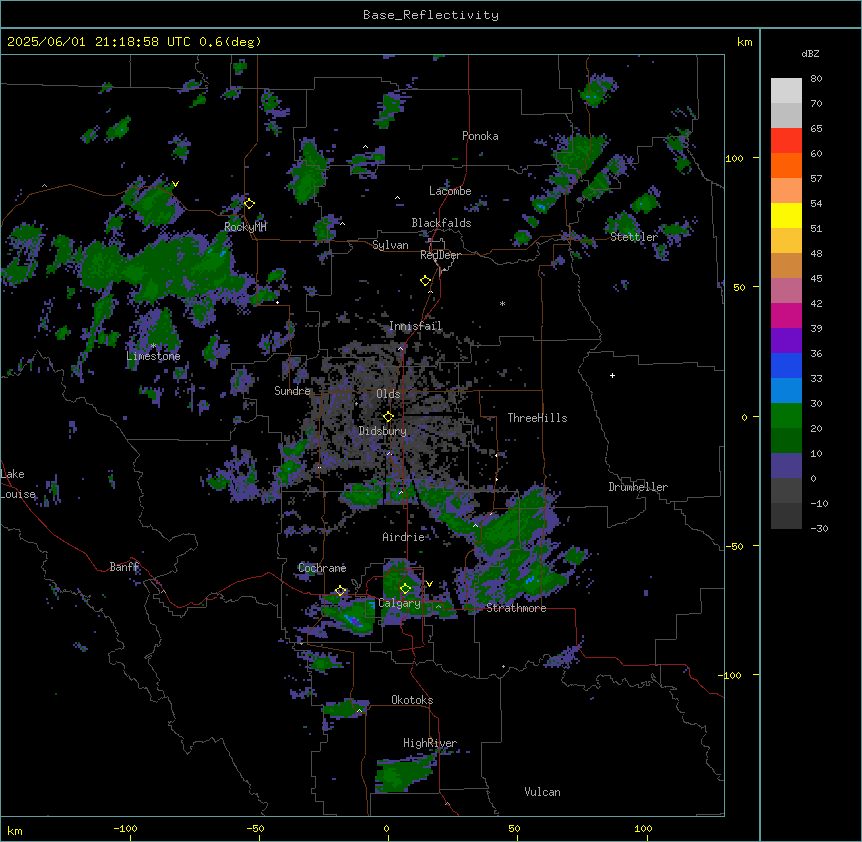Screen dimensions: 862x842
Task: Click the violet purple swatch above 36
Action: point(786,341)
